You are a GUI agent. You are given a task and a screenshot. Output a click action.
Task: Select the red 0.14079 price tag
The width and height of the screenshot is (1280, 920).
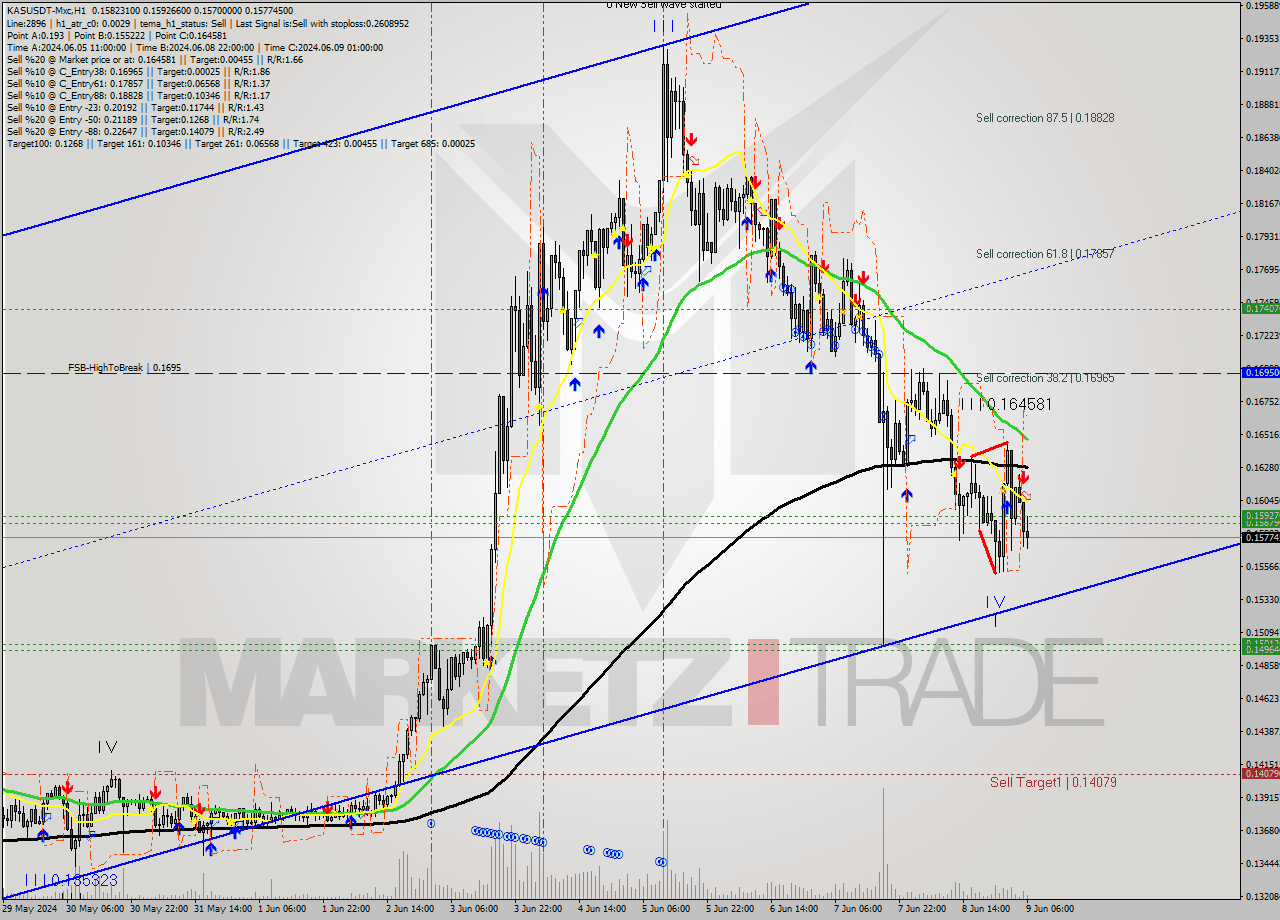click(x=1260, y=773)
